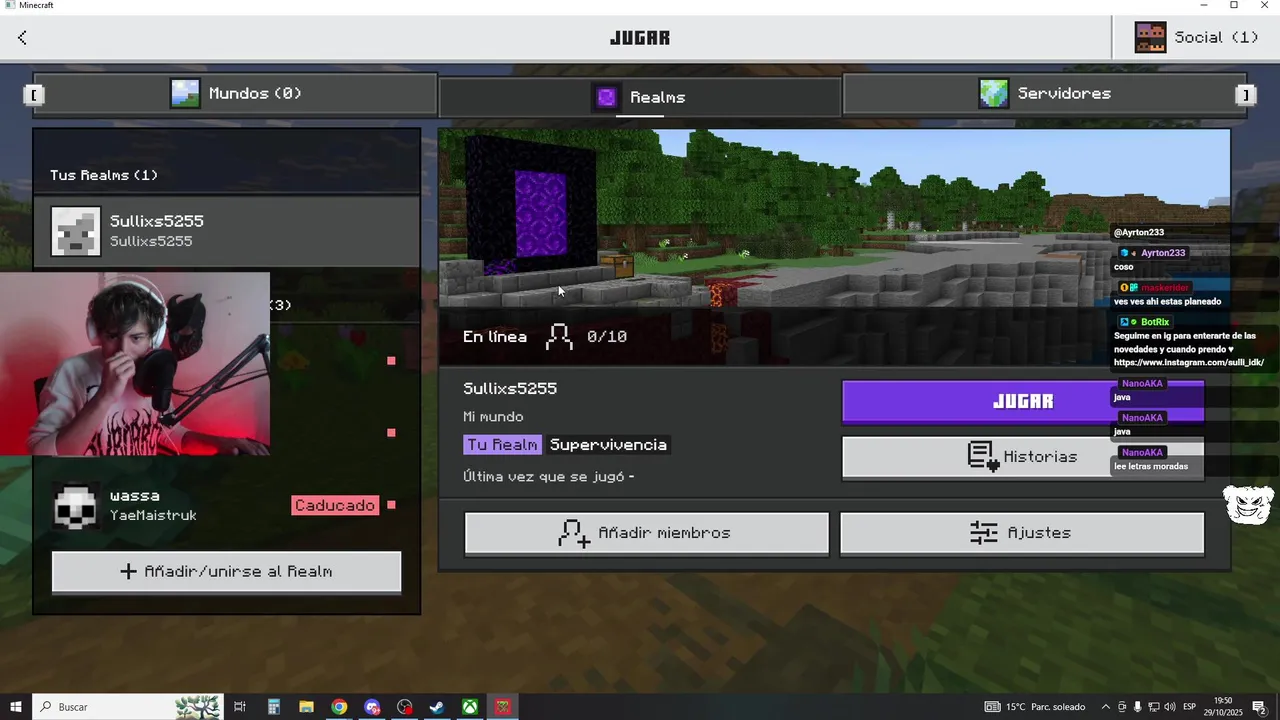Open the Social (1) panel
This screenshot has width=1280, height=720.
(1196, 37)
